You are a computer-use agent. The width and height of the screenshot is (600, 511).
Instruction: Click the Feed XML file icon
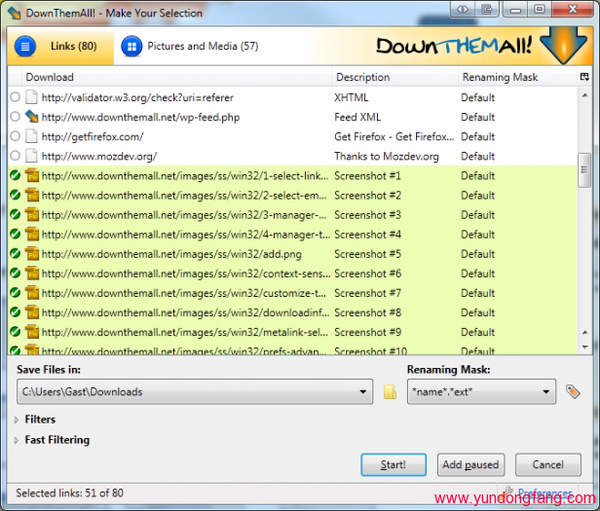32,117
